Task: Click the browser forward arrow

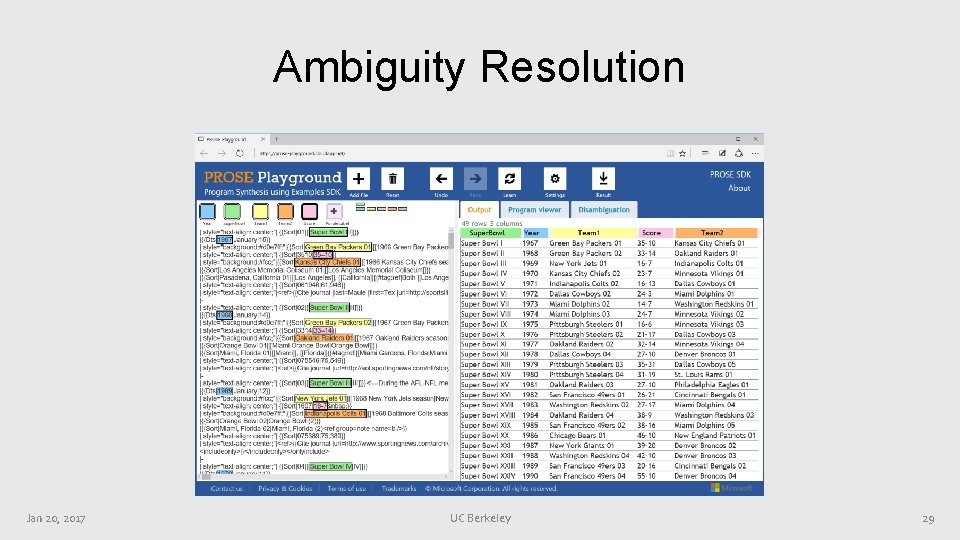Action: pyautogui.click(x=222, y=153)
